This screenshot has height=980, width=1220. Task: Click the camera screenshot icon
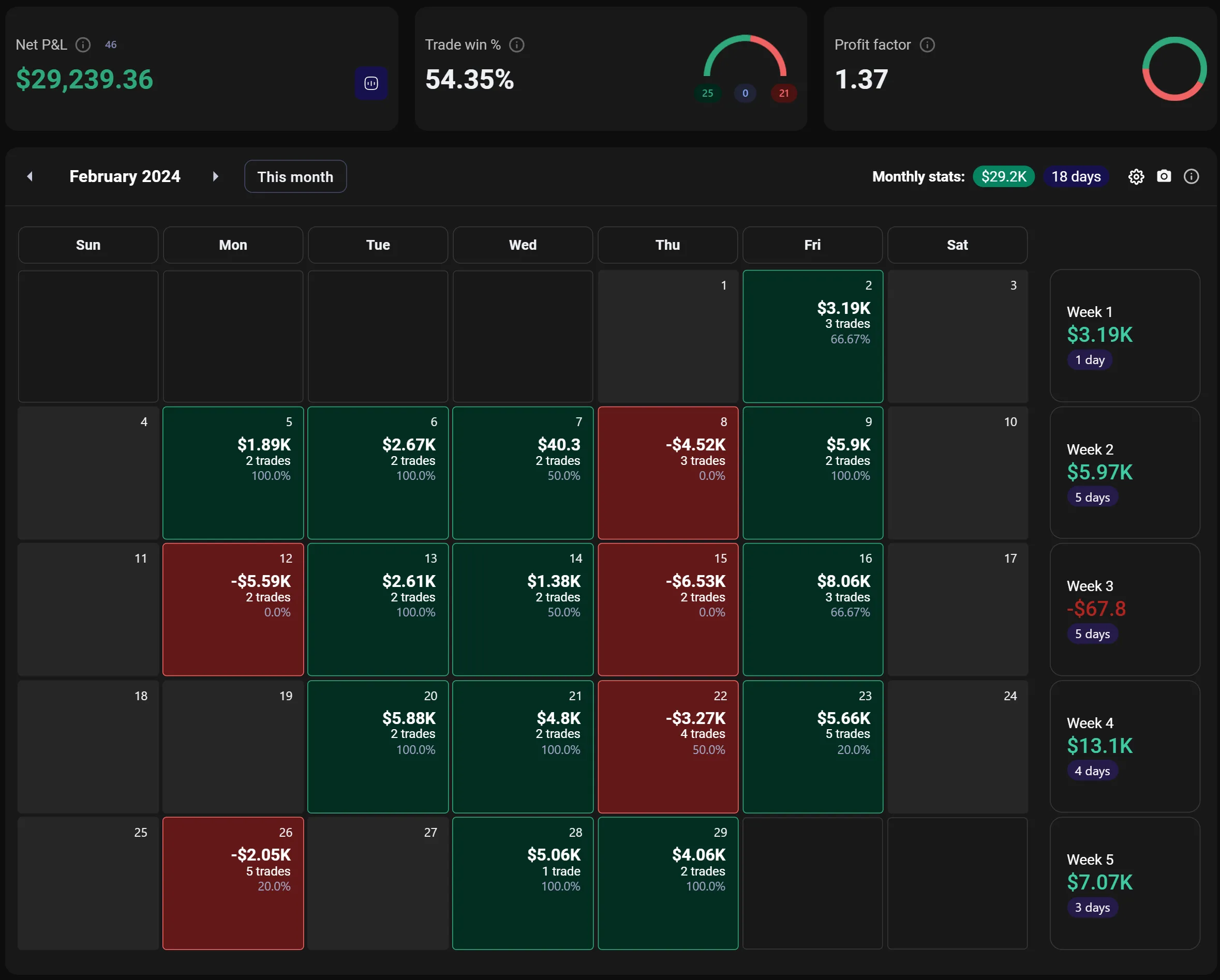pyautogui.click(x=1164, y=176)
